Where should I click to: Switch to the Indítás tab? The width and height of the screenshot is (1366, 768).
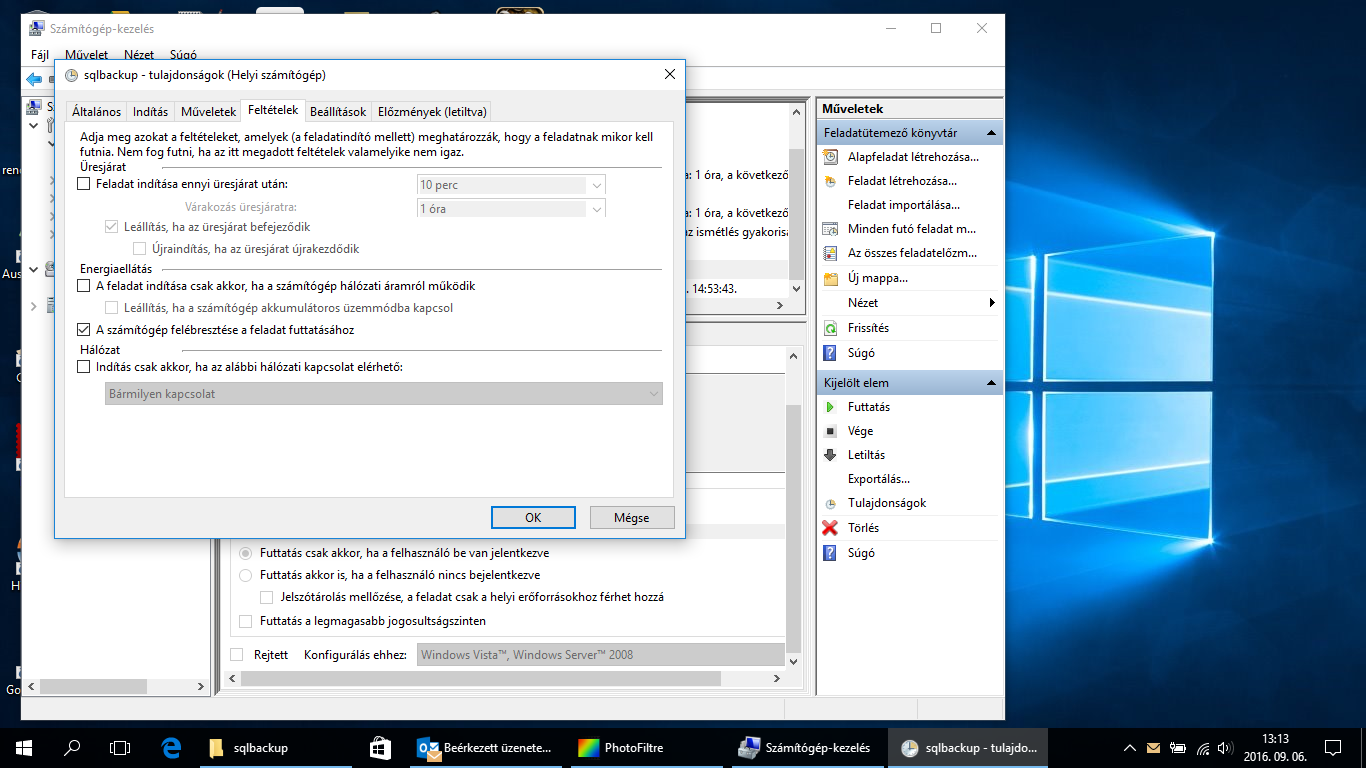151,112
